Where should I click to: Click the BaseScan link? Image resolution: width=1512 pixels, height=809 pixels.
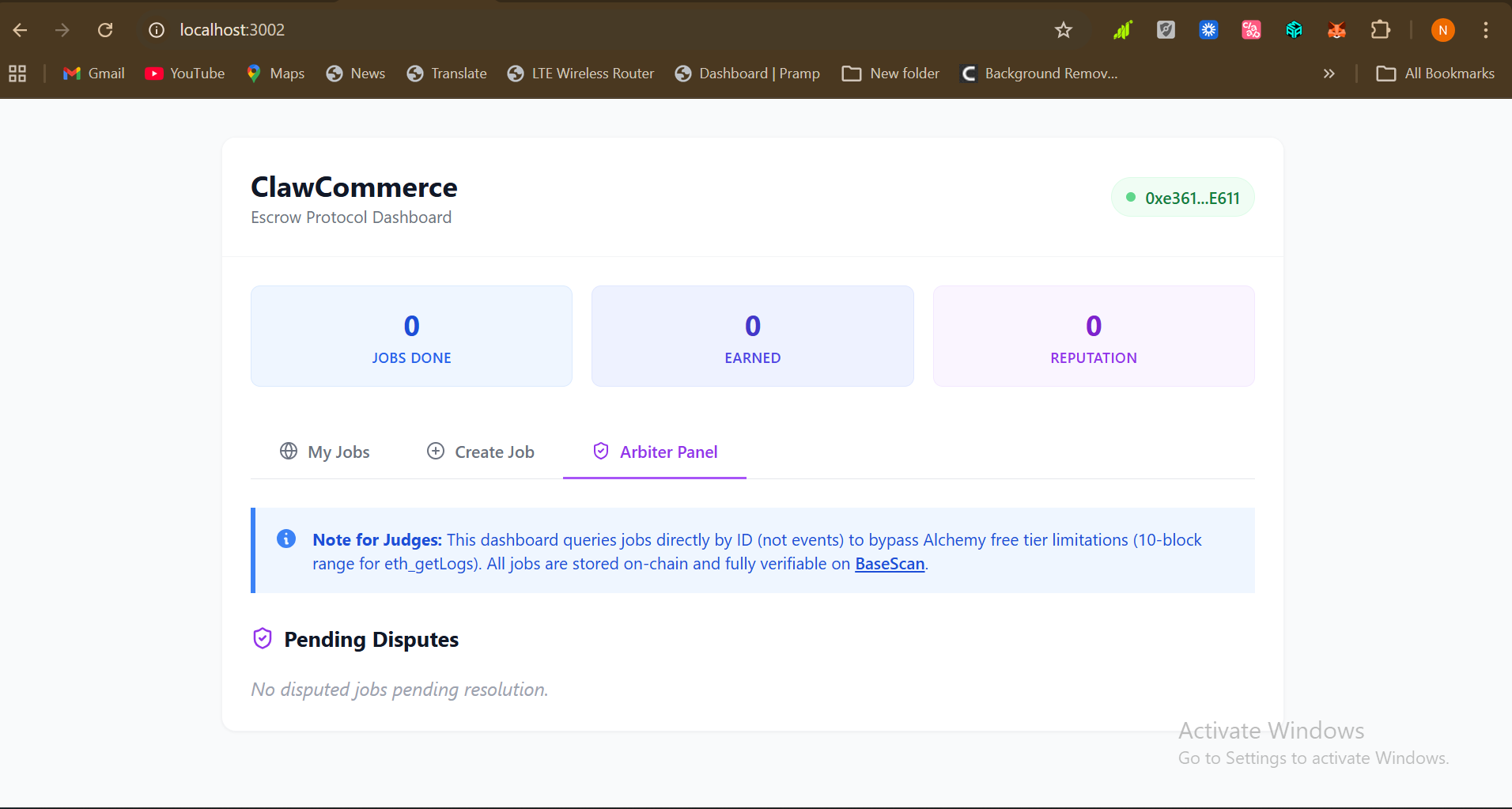tap(890, 564)
